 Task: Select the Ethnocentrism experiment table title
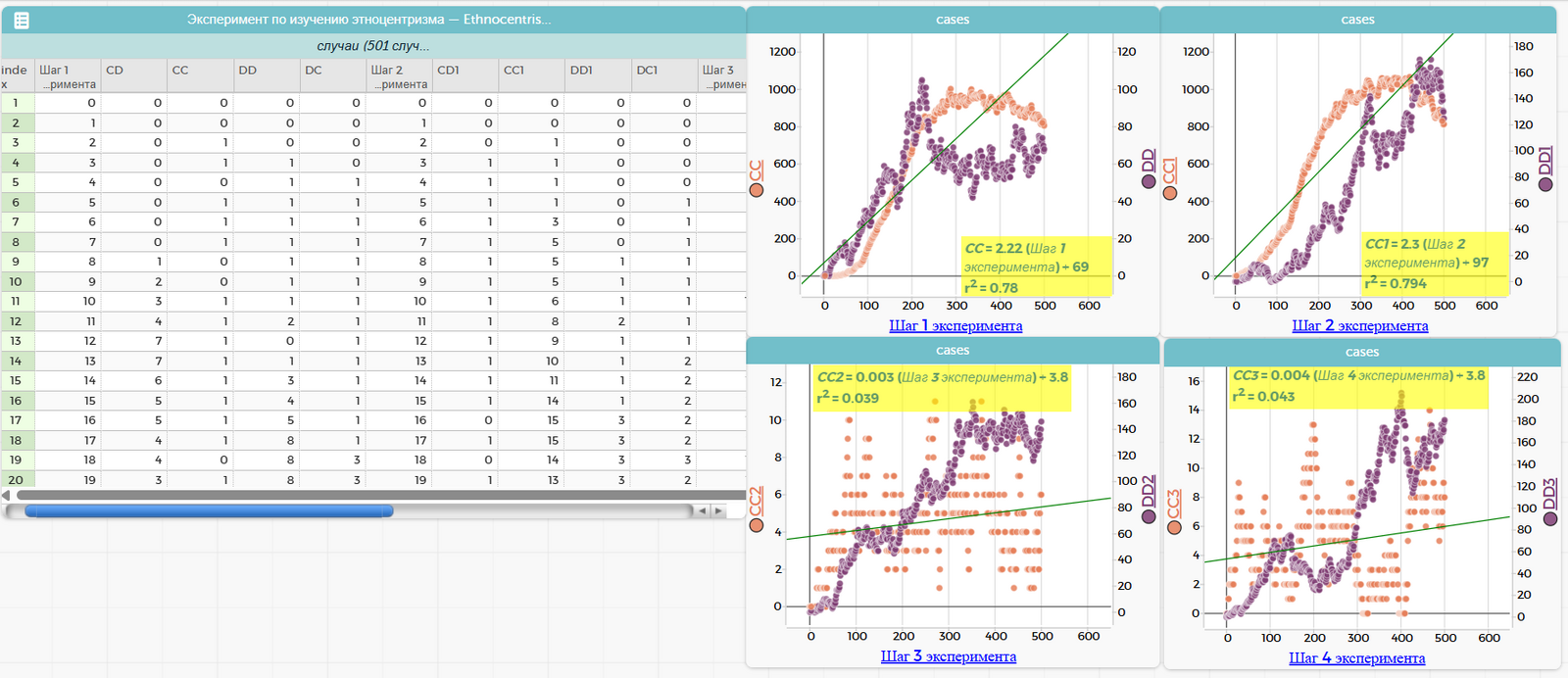368,20
